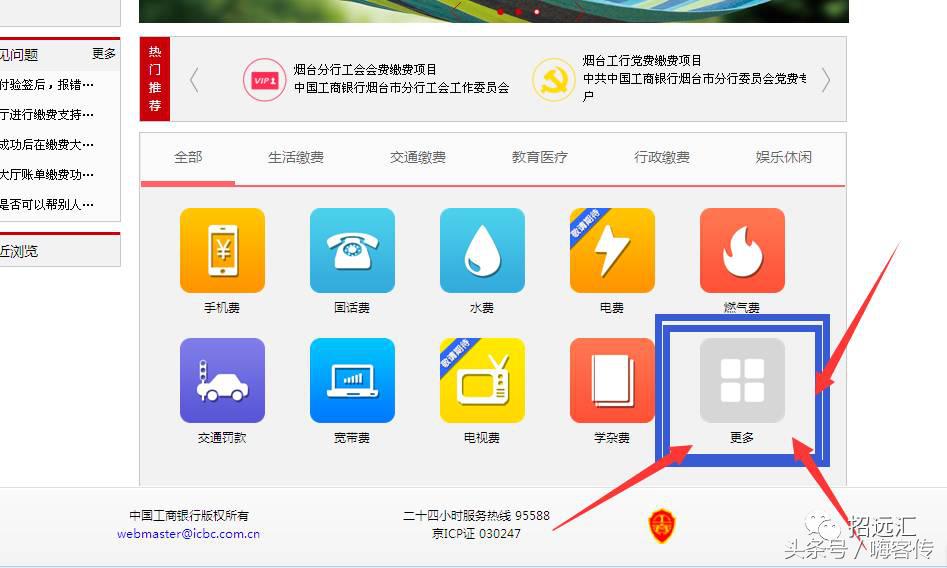This screenshot has width=947, height=568.
Task: Open the 烟台工行党费缴费项目 link
Action: tap(642, 60)
